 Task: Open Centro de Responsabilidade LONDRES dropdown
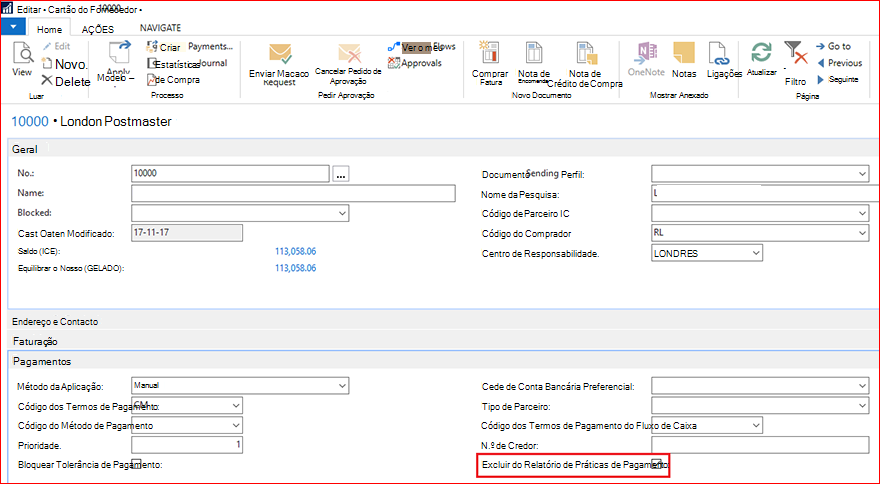click(x=756, y=253)
